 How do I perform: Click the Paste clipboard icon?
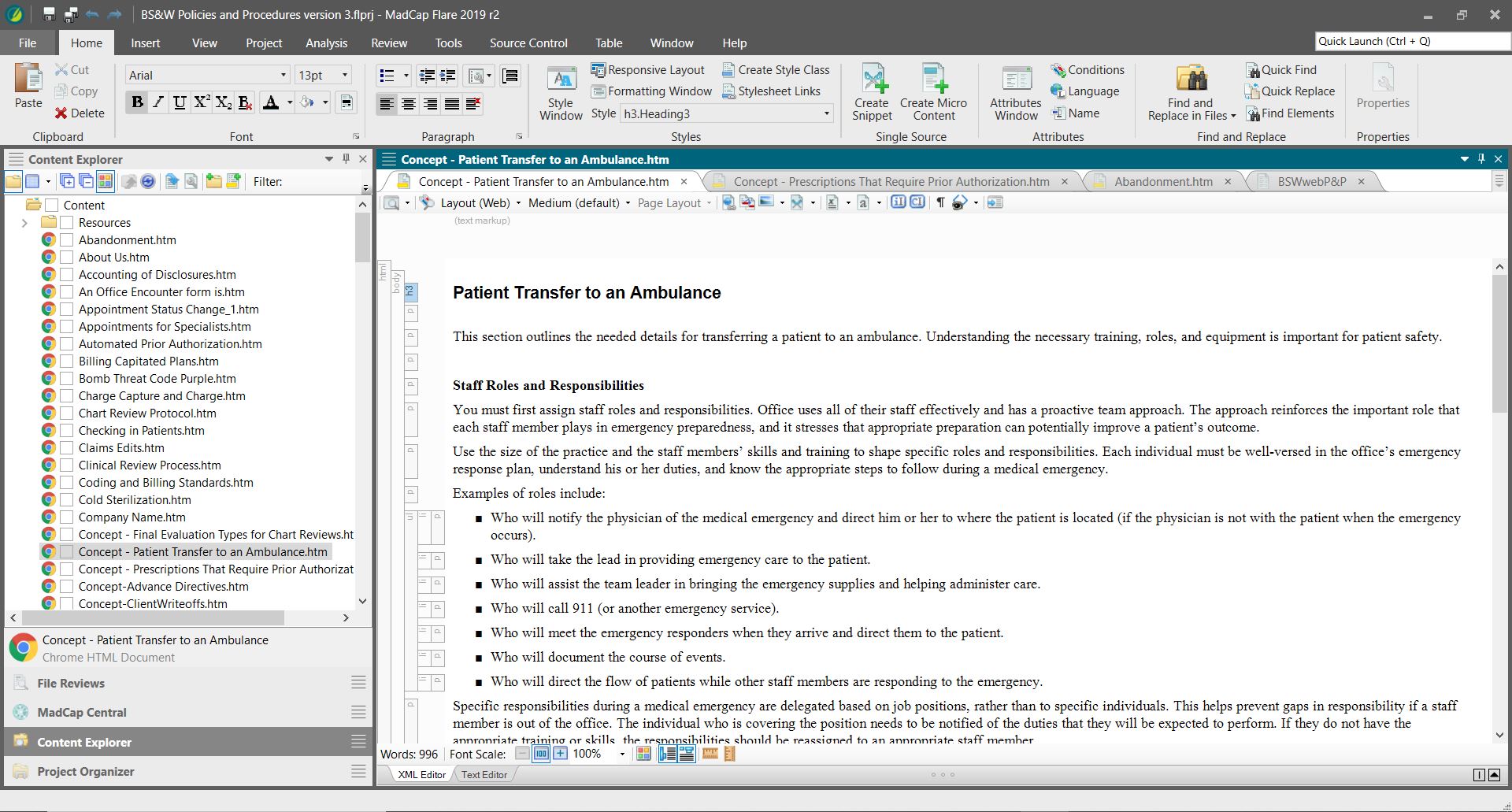tap(28, 80)
